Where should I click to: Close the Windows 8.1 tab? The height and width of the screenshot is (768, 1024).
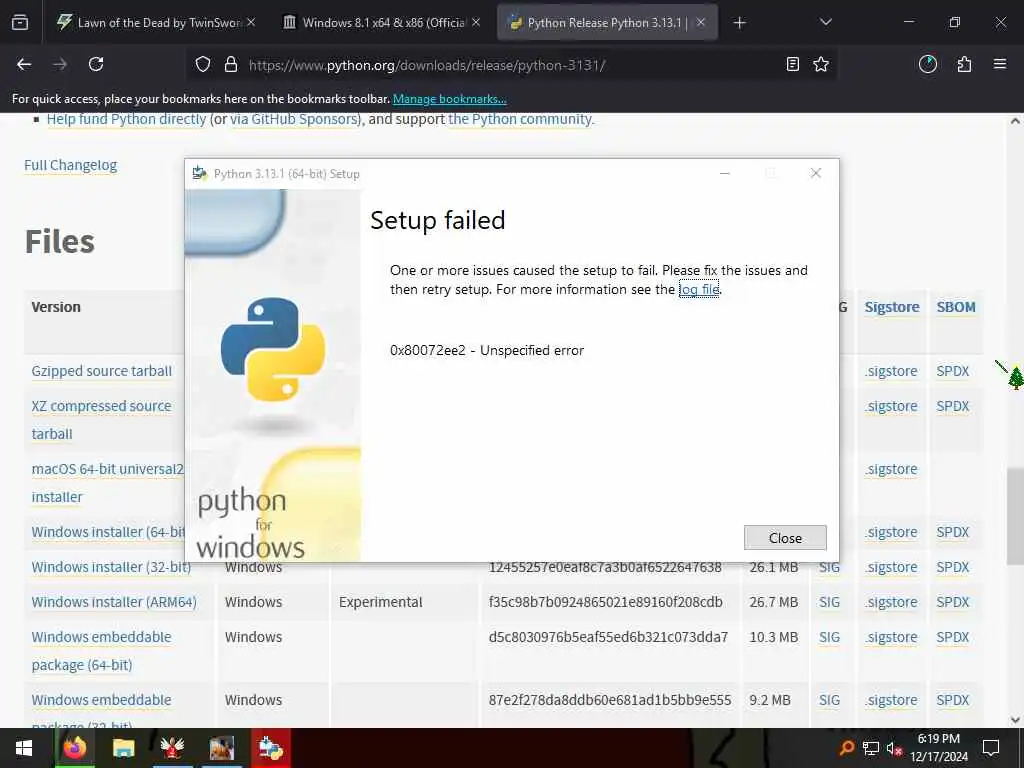[476, 22]
